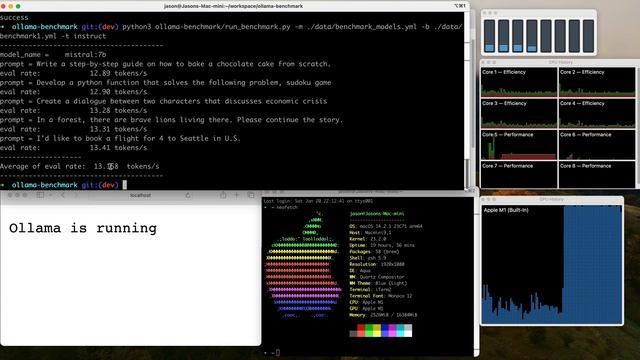Click the current ollama-benchmark git:(dev) prompt
This screenshot has width=640, height=360.
pos(60,185)
